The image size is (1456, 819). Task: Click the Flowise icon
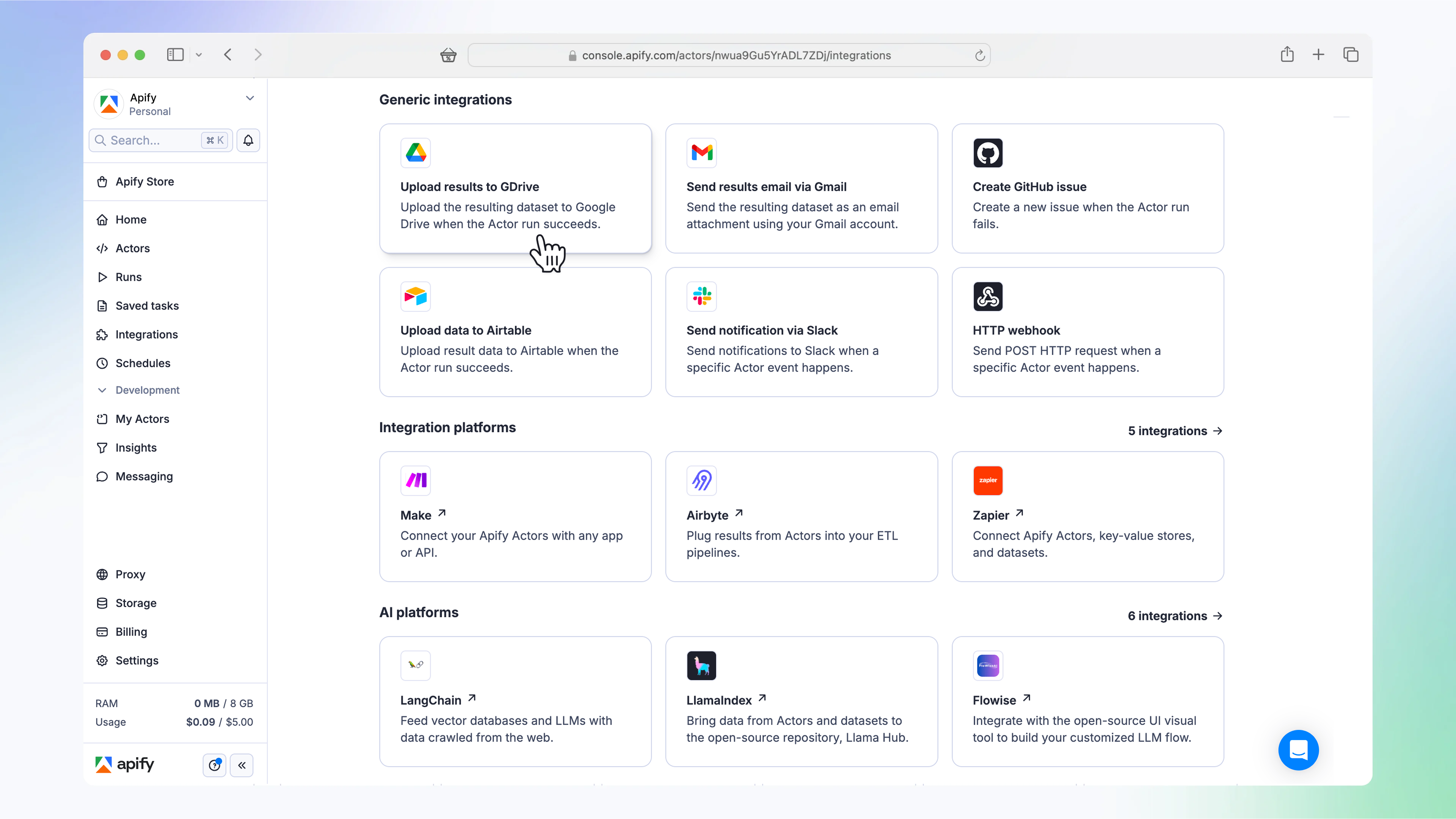[987, 666]
